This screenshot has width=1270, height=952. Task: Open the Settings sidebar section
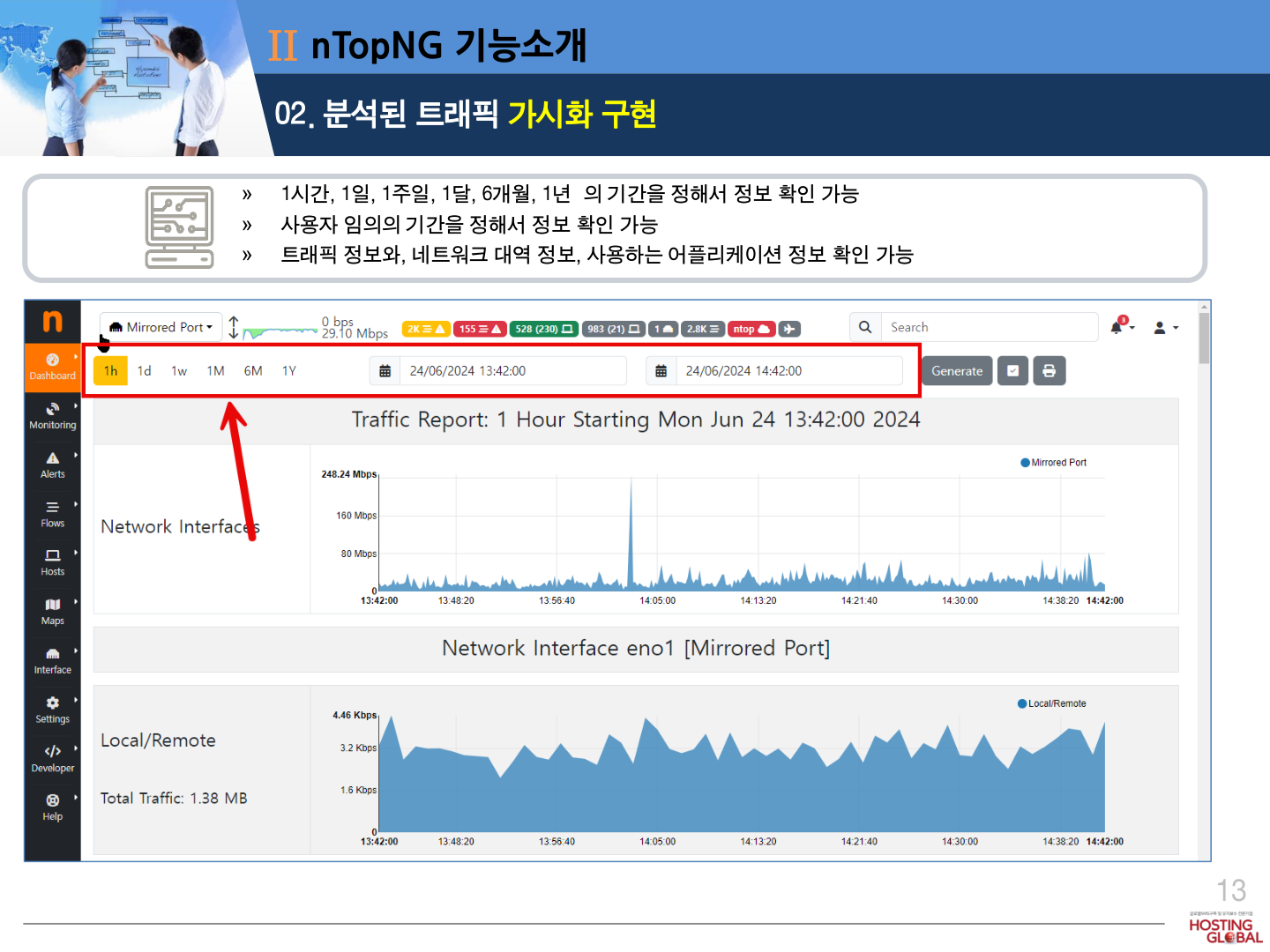coord(53,710)
